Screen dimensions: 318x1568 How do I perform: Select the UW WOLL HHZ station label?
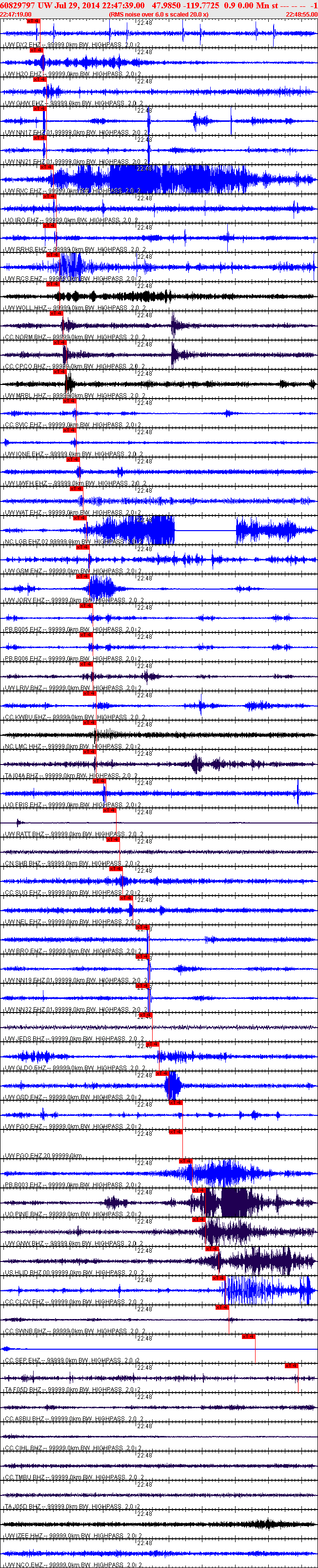tap(75, 308)
